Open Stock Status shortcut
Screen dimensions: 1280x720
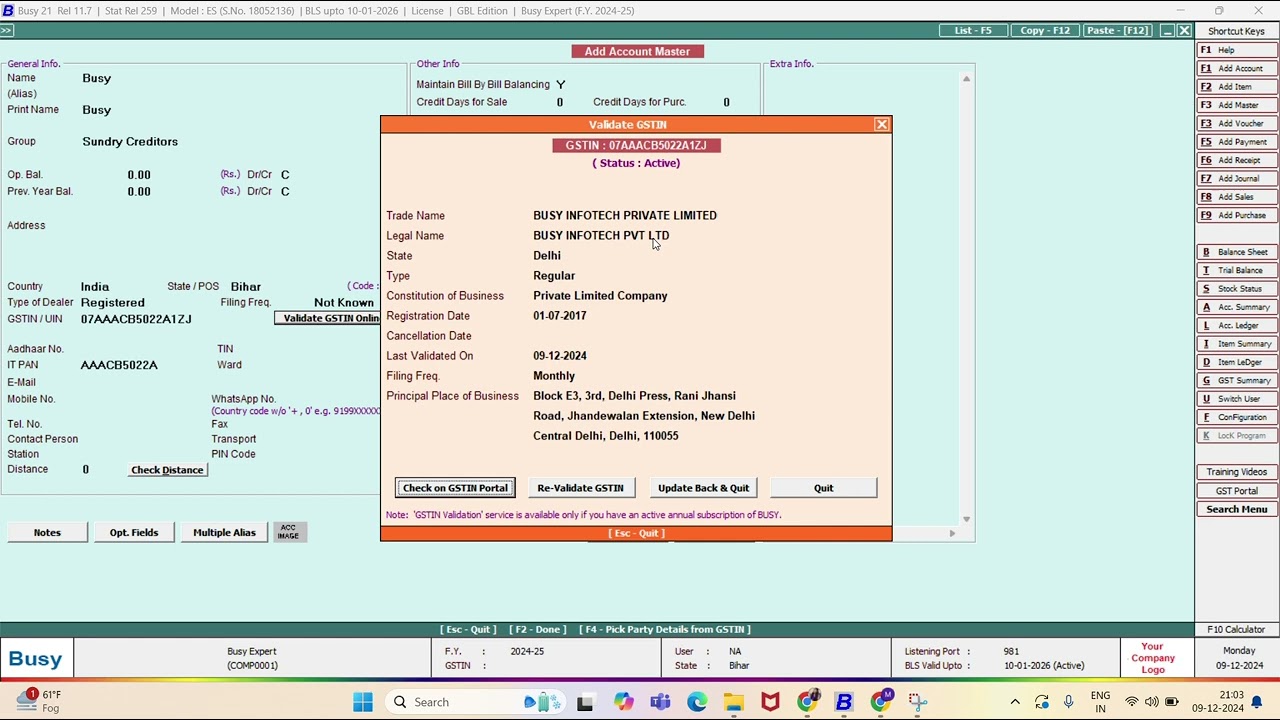pos(1236,289)
